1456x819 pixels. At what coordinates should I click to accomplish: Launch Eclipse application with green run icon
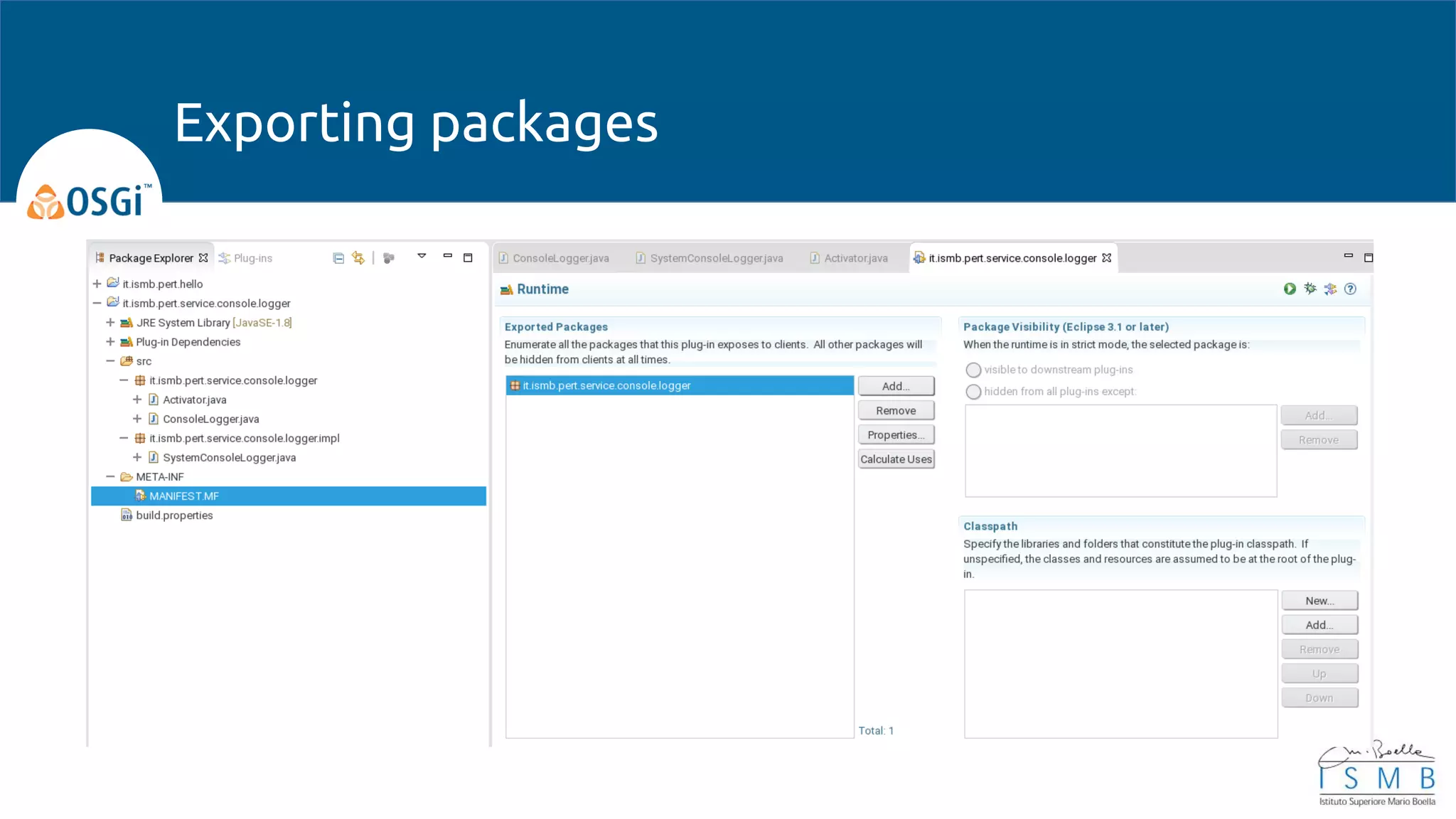[1290, 289]
